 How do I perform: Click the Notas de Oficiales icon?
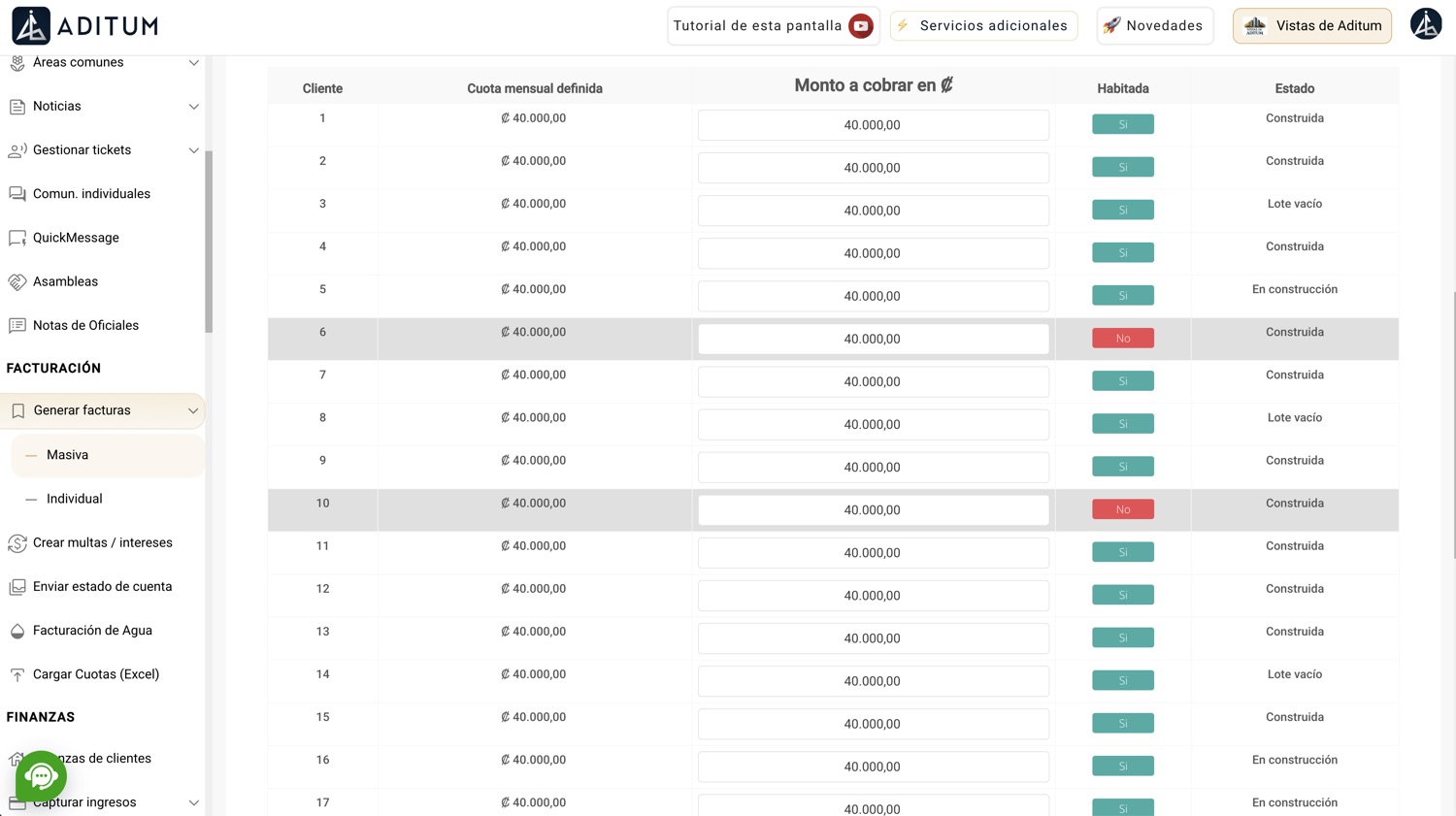pyautogui.click(x=17, y=325)
